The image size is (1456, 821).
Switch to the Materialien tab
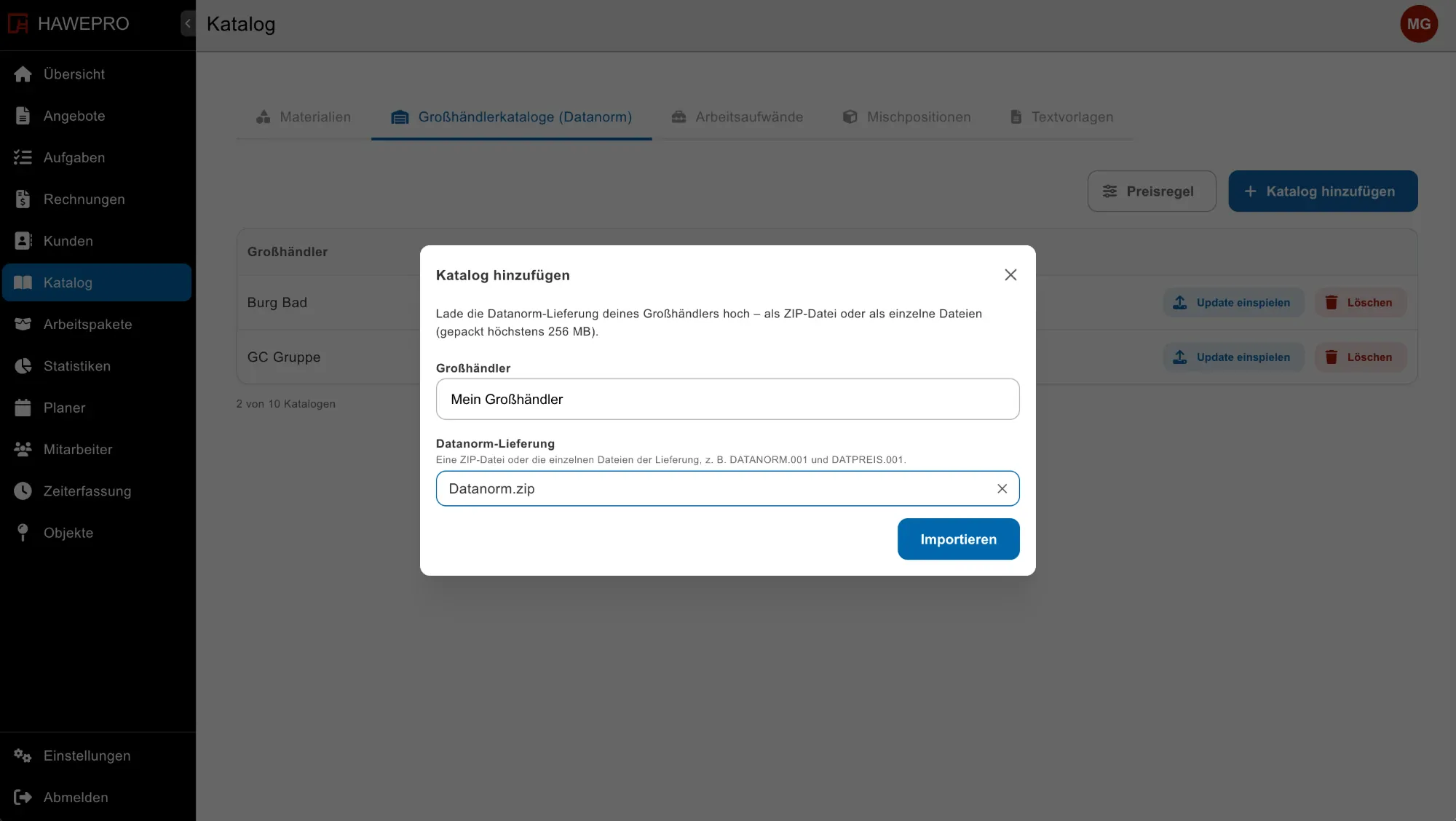coord(304,116)
